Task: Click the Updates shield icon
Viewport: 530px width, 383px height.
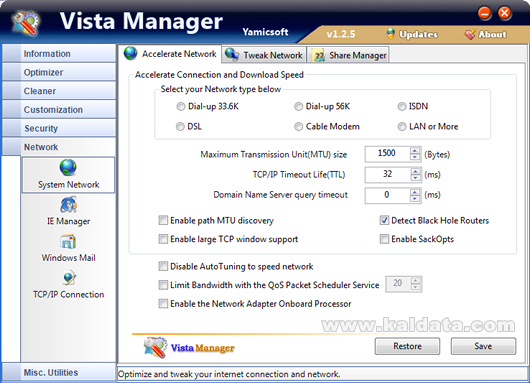Action: click(391, 34)
